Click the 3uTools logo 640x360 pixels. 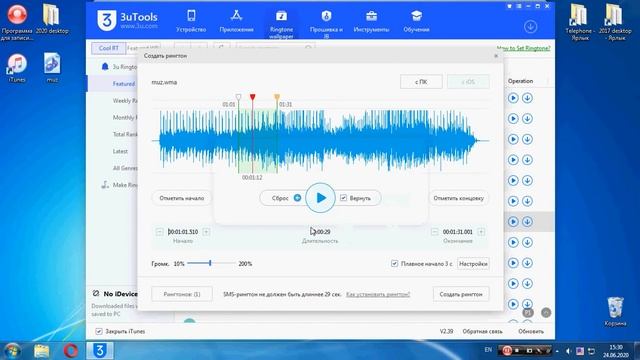point(127,20)
